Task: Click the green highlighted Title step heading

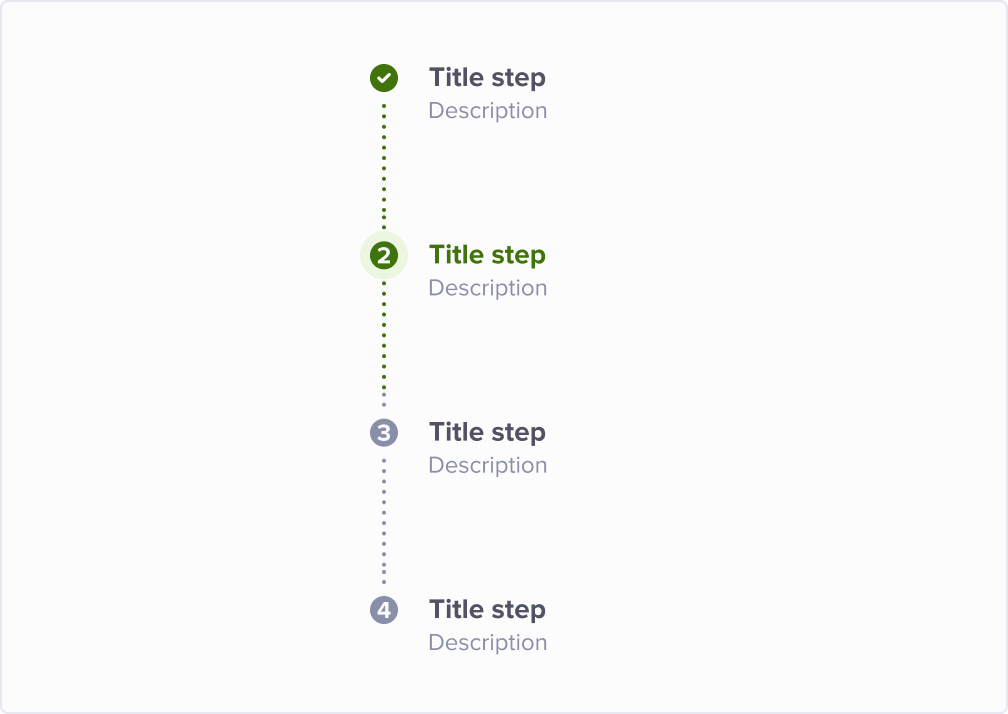Action: pyautogui.click(x=487, y=255)
